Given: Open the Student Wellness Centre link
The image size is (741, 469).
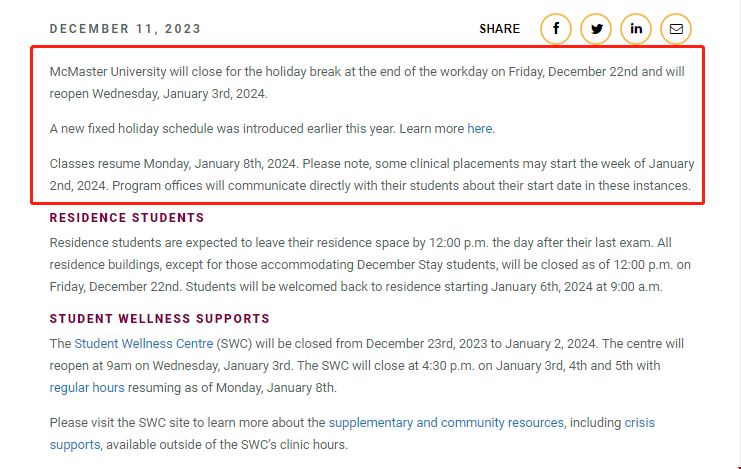Looking at the screenshot, I should pos(143,343).
